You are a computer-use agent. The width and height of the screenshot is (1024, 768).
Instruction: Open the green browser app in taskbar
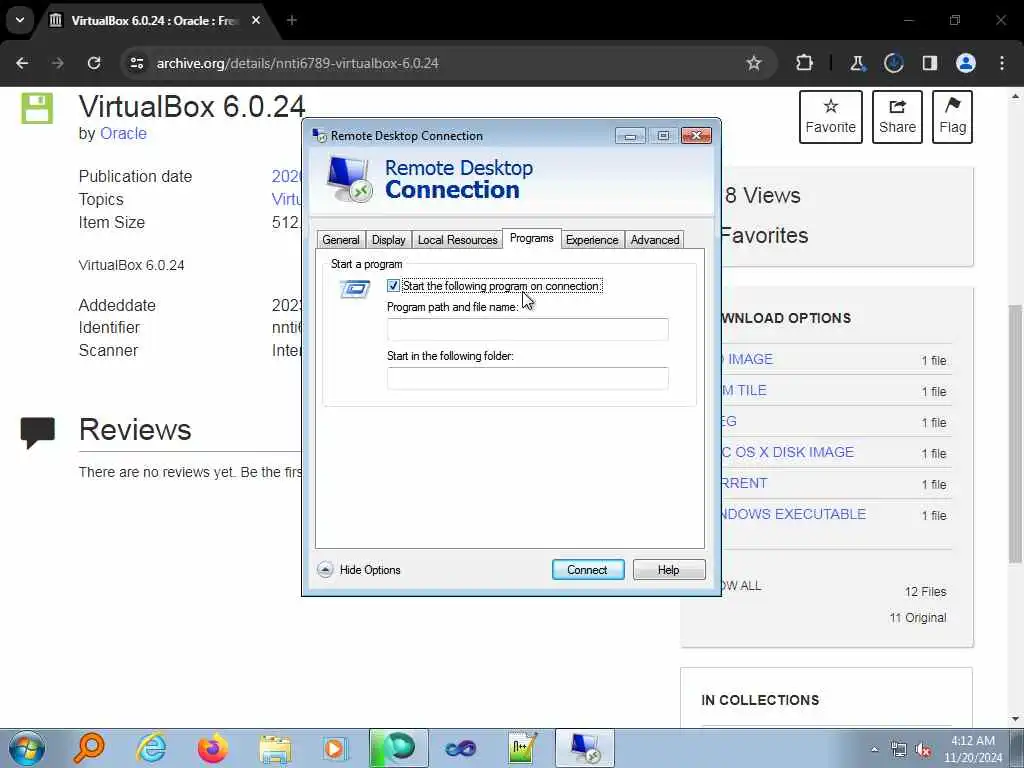(x=398, y=748)
